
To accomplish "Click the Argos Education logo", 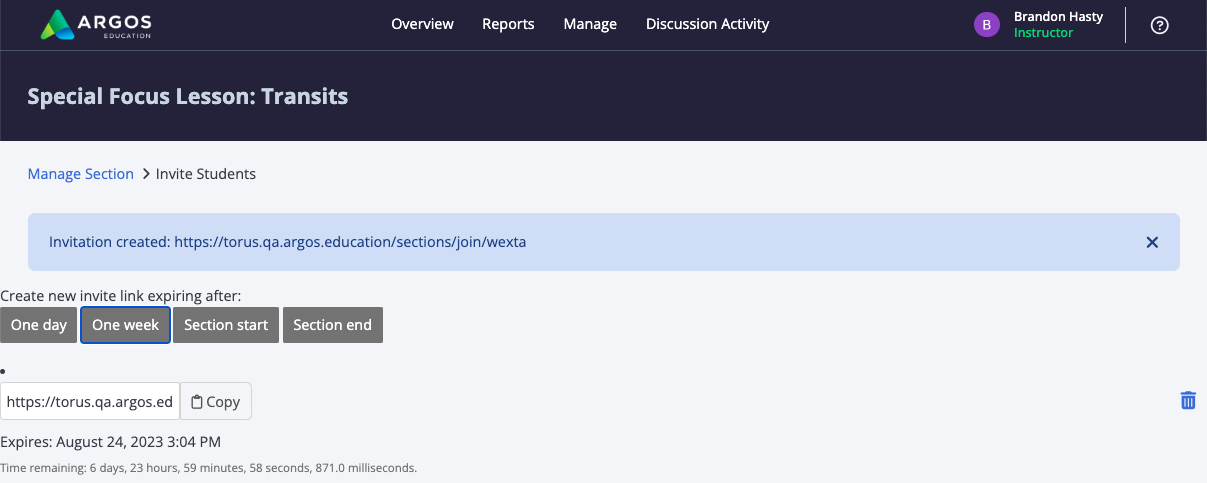I will pos(96,24).
